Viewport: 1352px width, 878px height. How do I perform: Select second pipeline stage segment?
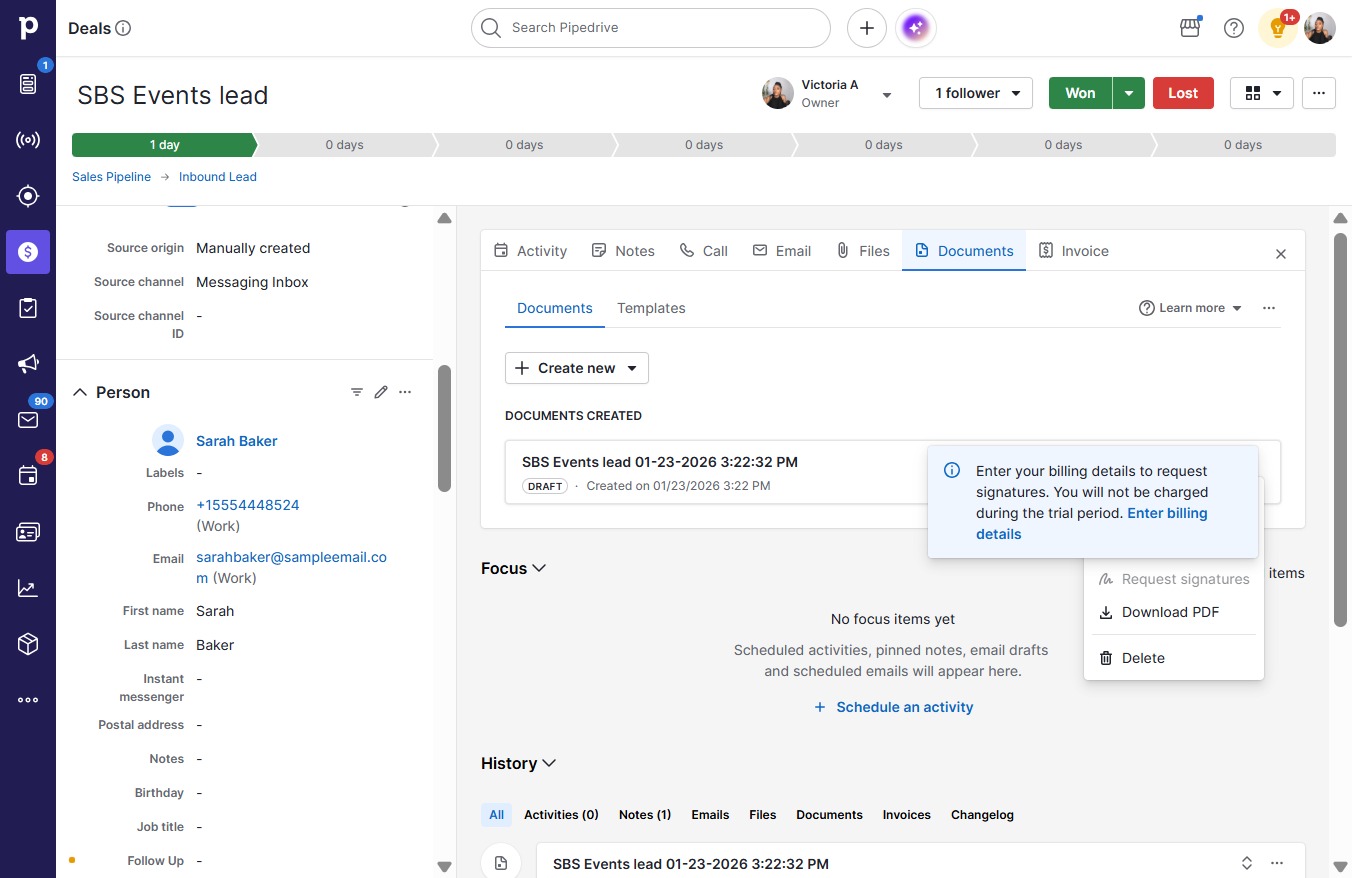344,145
